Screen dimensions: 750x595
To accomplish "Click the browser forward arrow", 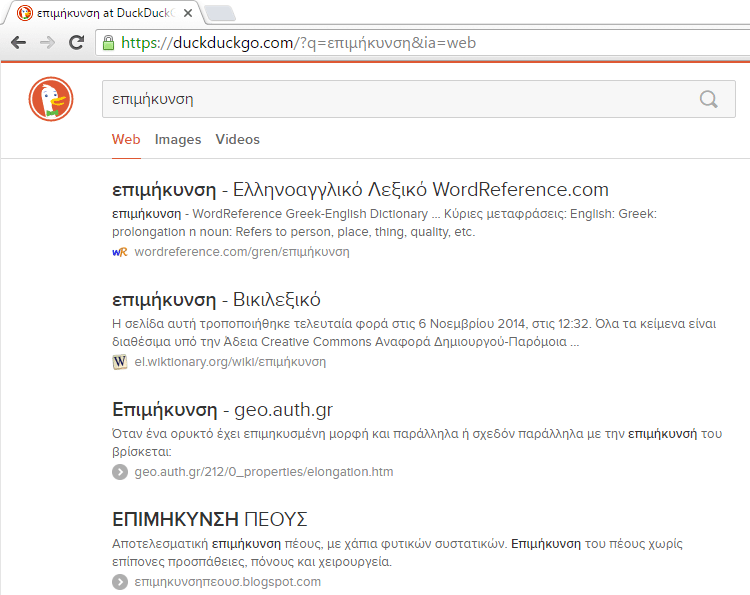I will 47,43.
